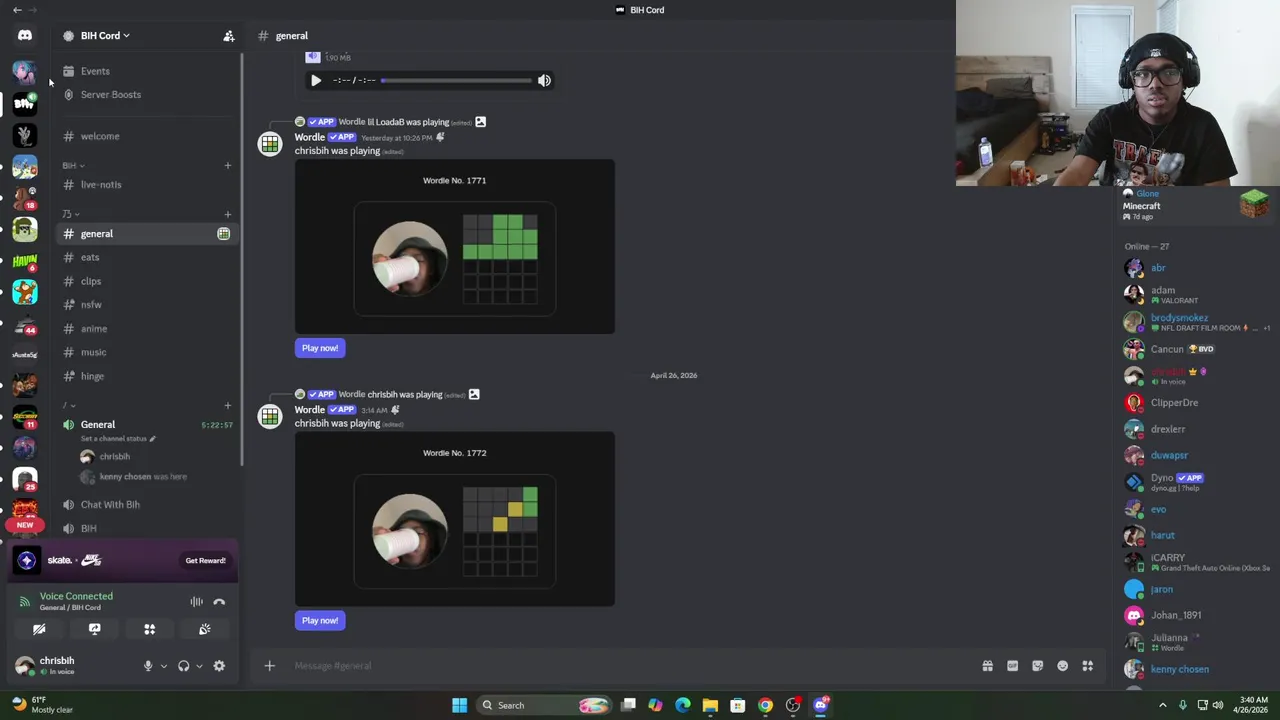Click the Wordle app avatar on the 3:14 AM message
Viewport: 1280px width, 720px height.
tap(270, 417)
